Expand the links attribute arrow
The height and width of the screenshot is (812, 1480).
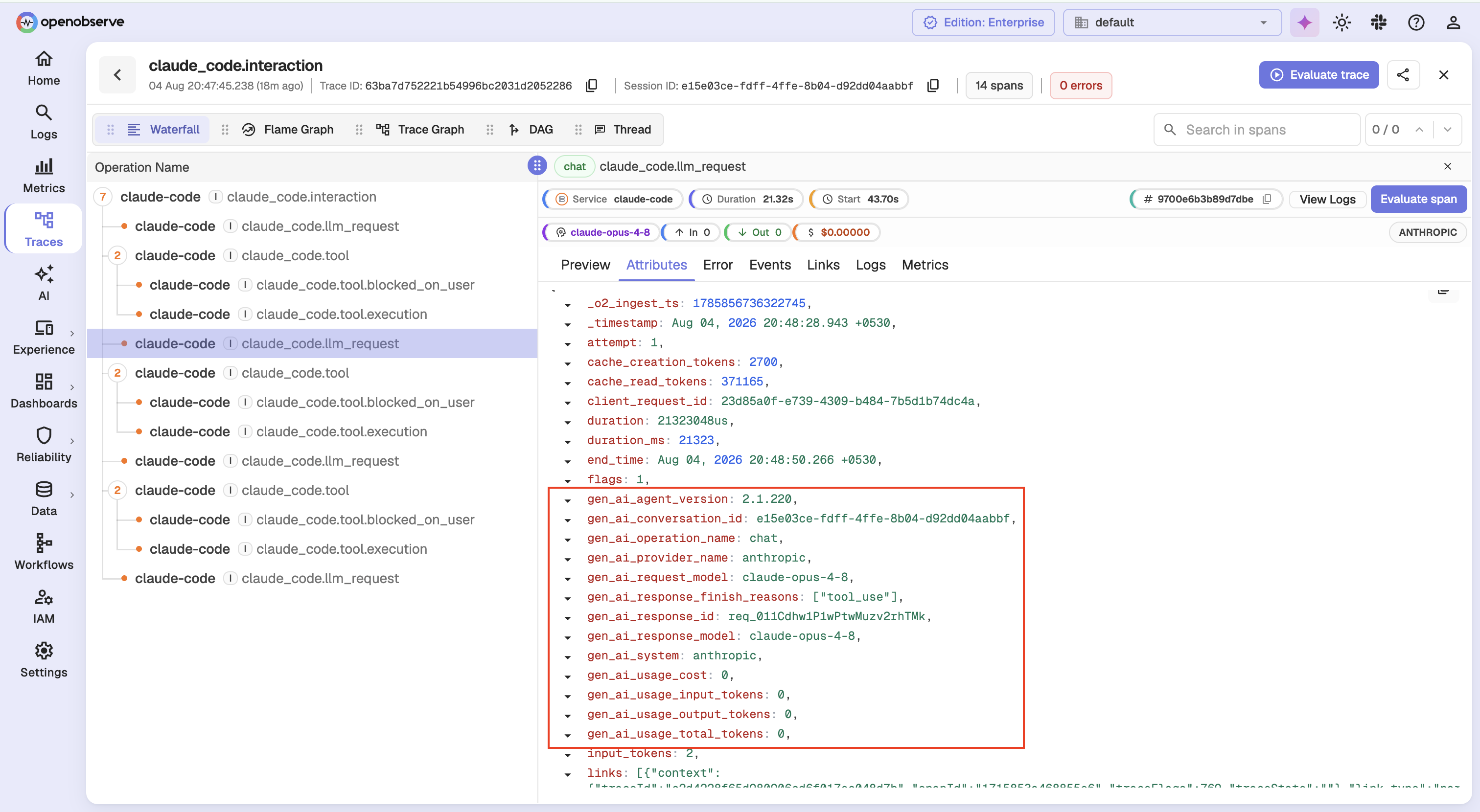567,775
